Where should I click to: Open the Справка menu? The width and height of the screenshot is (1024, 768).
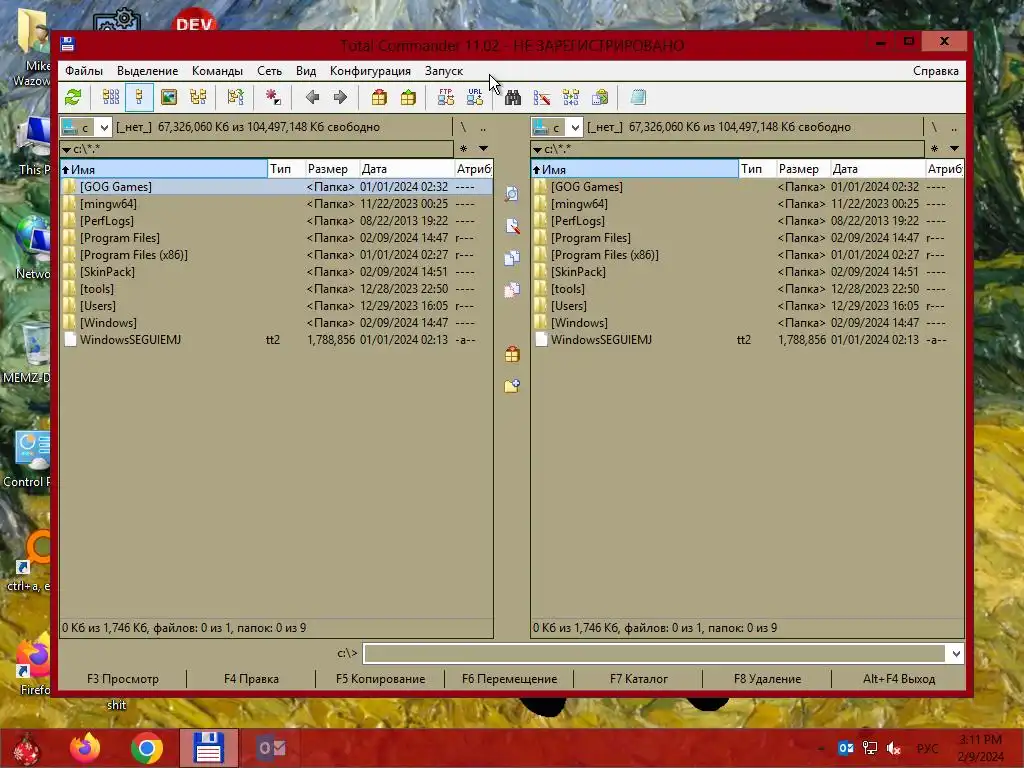tap(935, 71)
